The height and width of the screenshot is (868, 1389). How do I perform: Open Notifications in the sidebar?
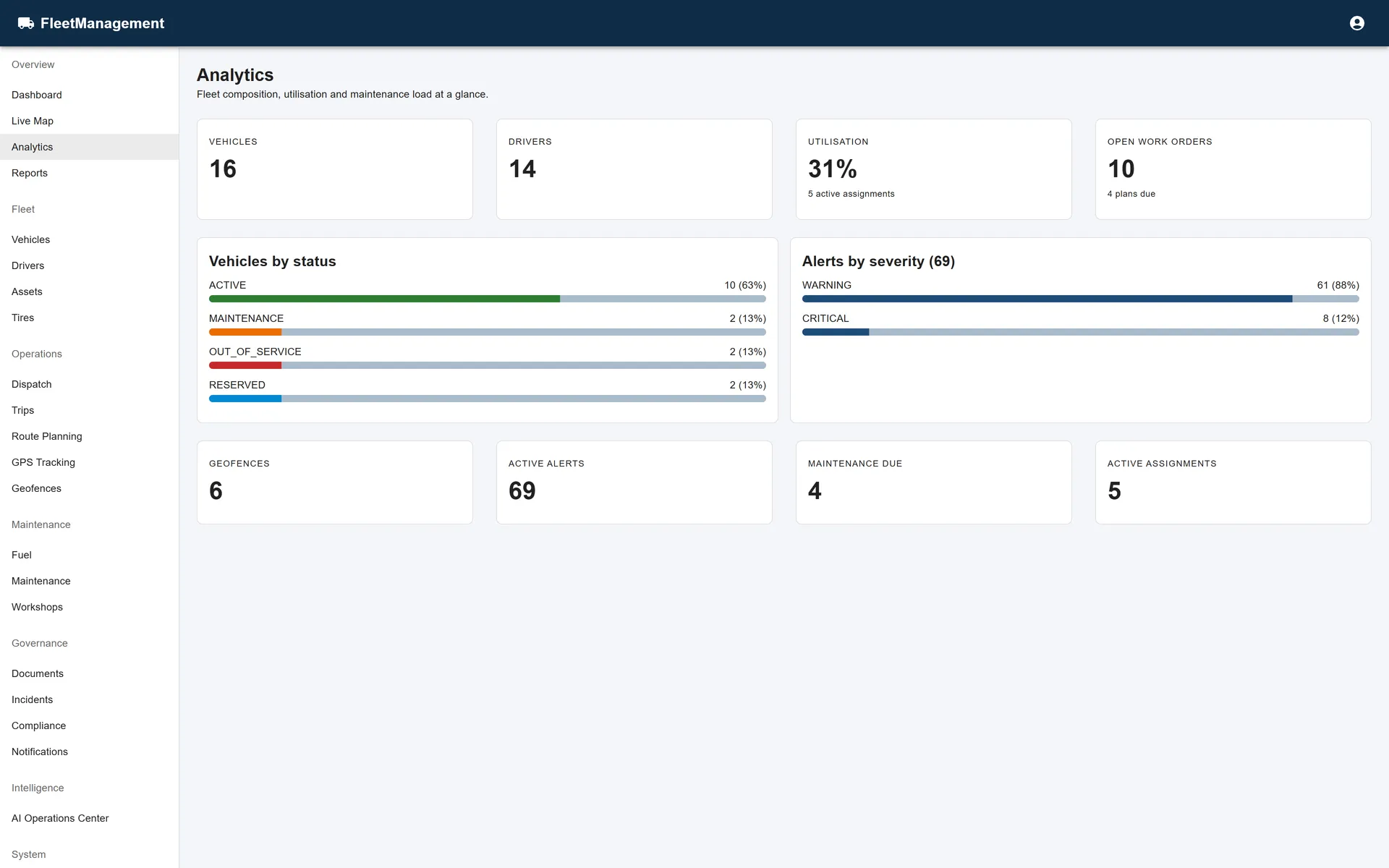[x=89, y=752]
